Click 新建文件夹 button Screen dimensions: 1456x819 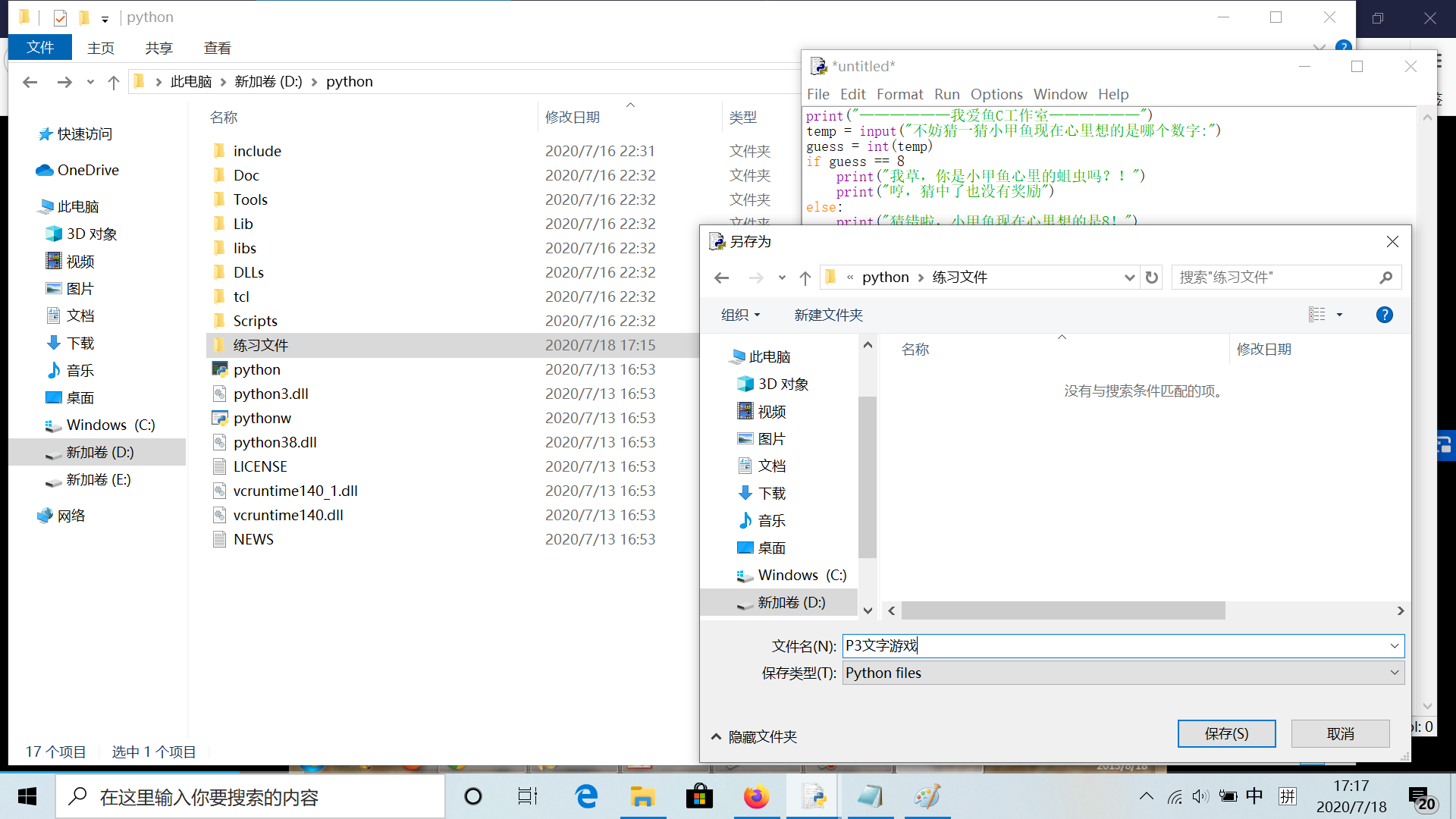828,315
